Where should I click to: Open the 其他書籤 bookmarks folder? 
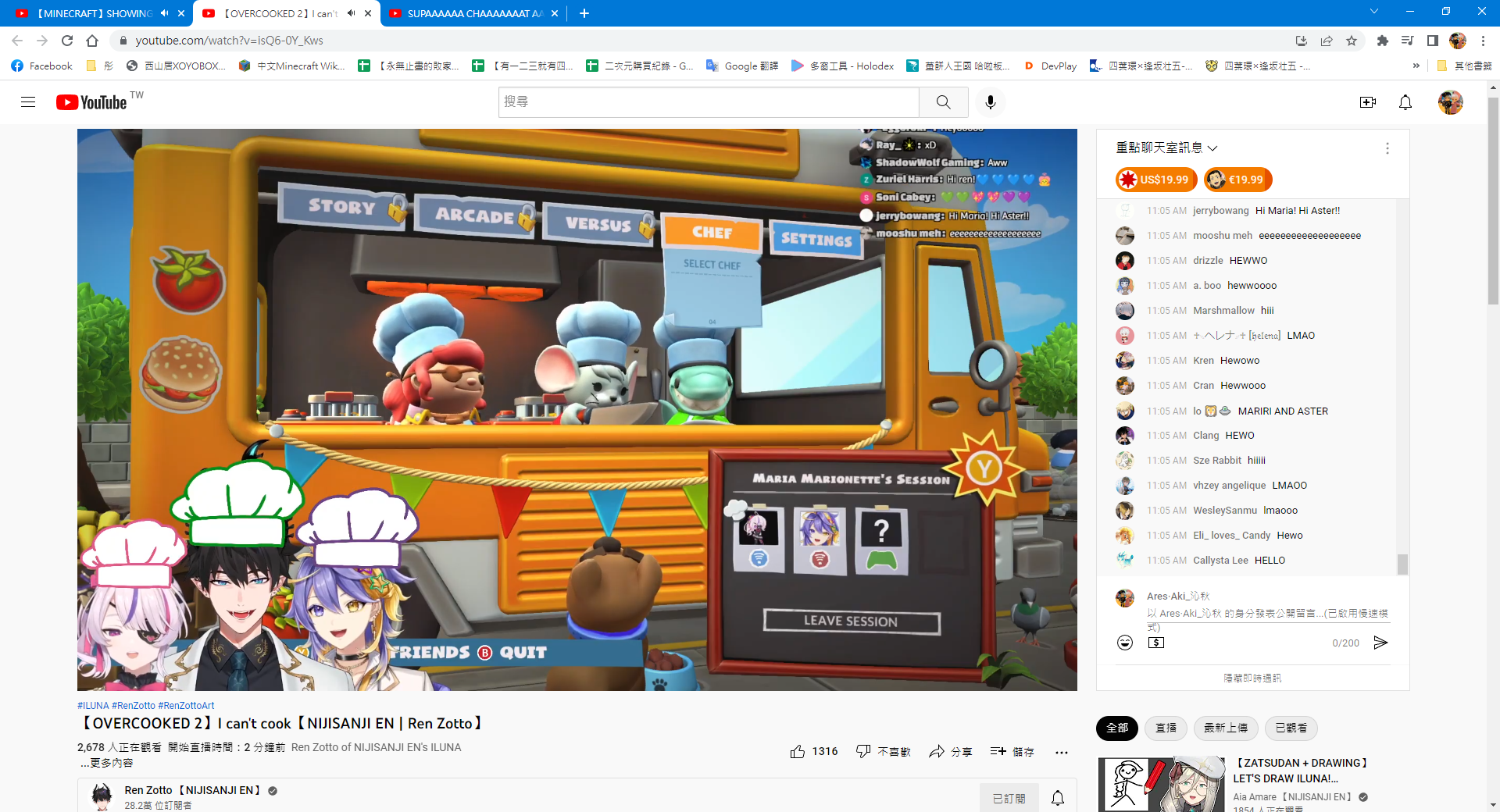coord(1464,66)
